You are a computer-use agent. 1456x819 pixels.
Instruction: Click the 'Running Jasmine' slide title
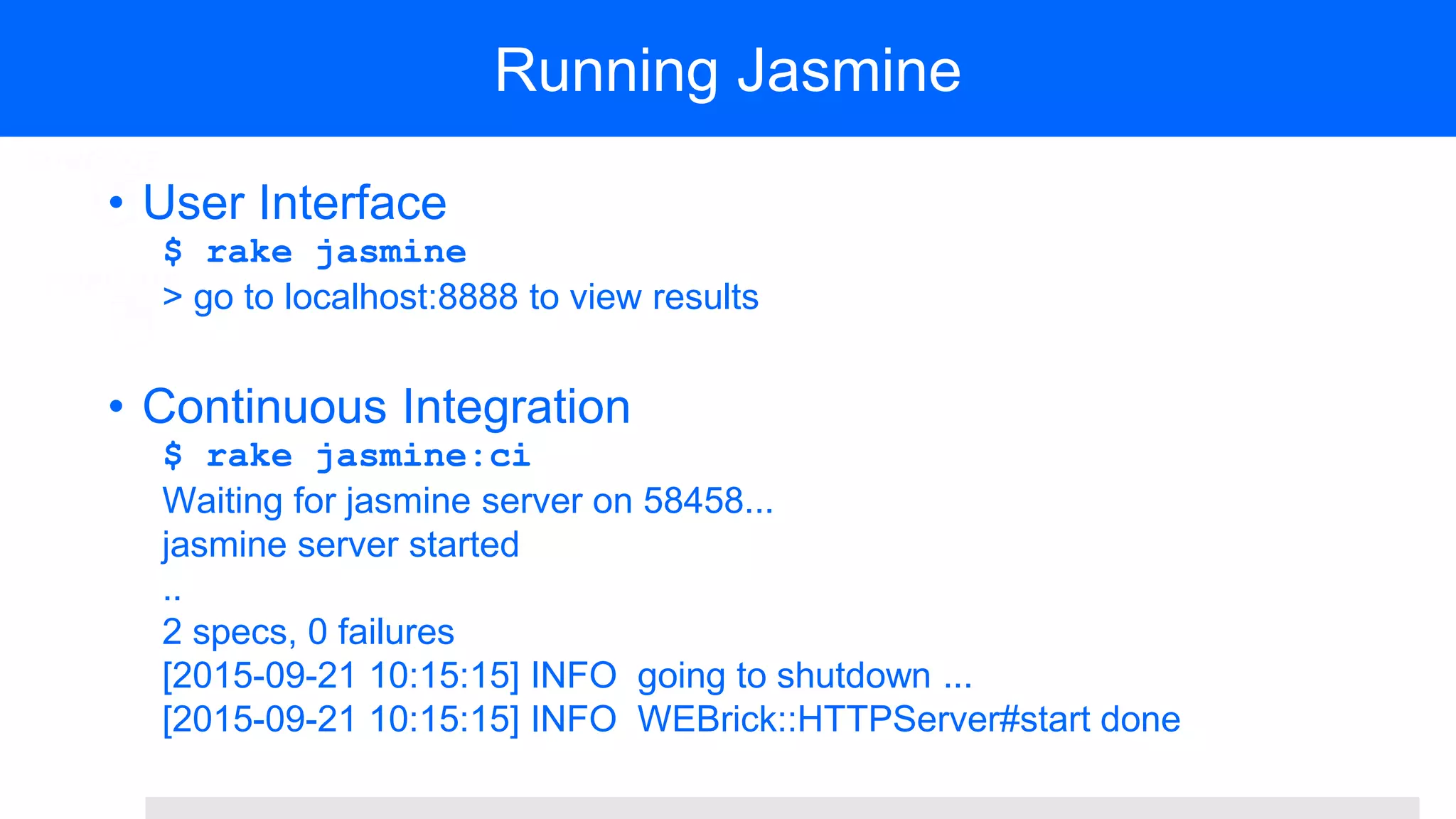tap(728, 70)
